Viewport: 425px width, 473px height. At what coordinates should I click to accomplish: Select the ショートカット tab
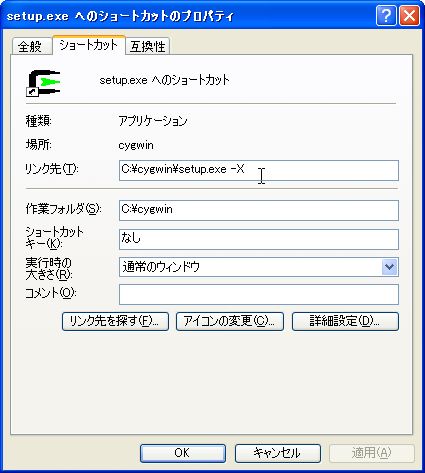click(88, 45)
